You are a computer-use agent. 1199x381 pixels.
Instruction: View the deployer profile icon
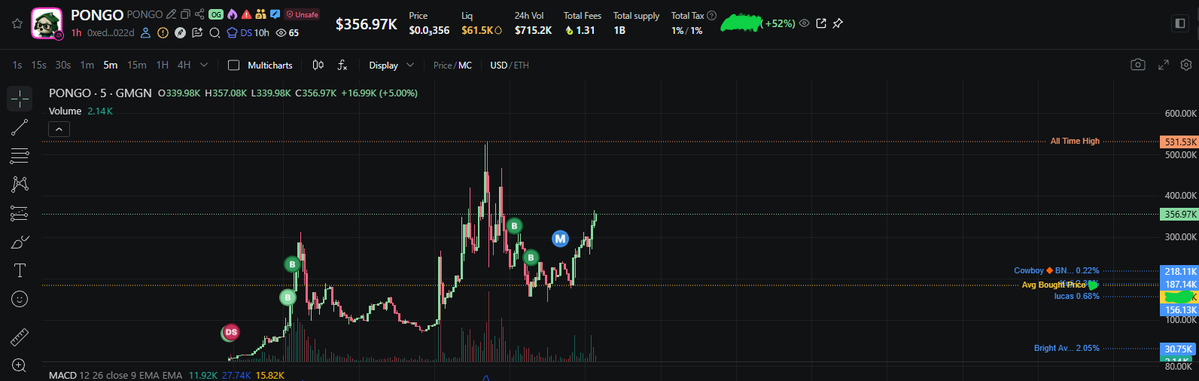click(x=145, y=33)
